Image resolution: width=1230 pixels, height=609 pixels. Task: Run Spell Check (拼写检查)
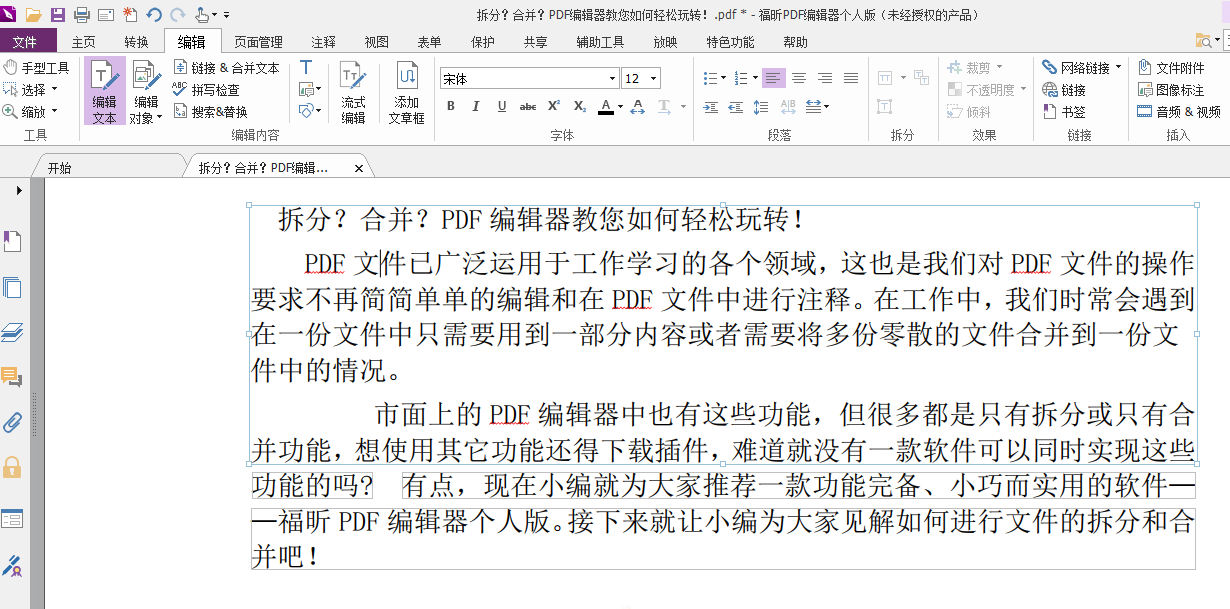click(x=206, y=90)
